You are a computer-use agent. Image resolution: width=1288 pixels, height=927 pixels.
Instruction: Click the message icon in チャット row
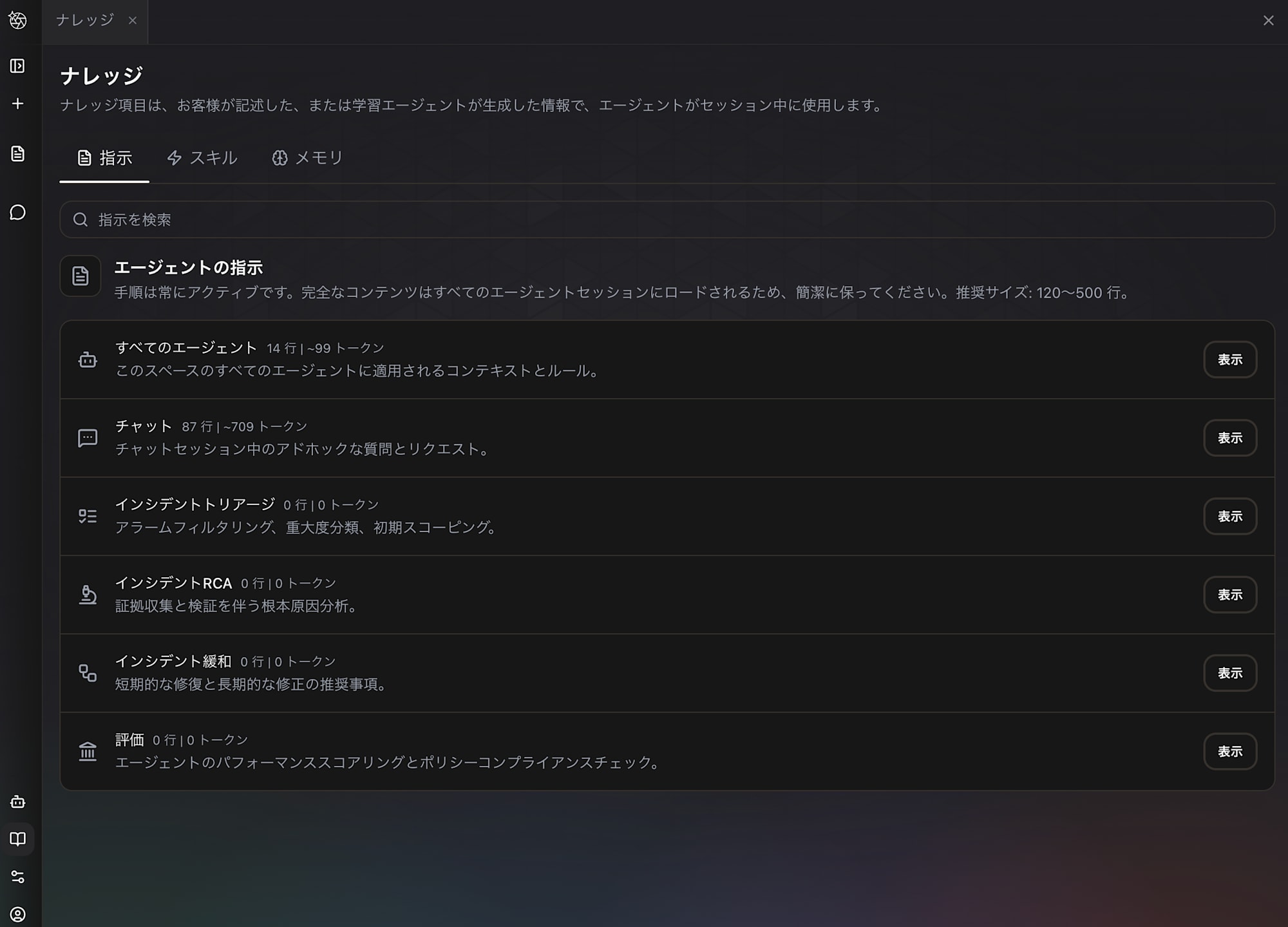[88, 438]
